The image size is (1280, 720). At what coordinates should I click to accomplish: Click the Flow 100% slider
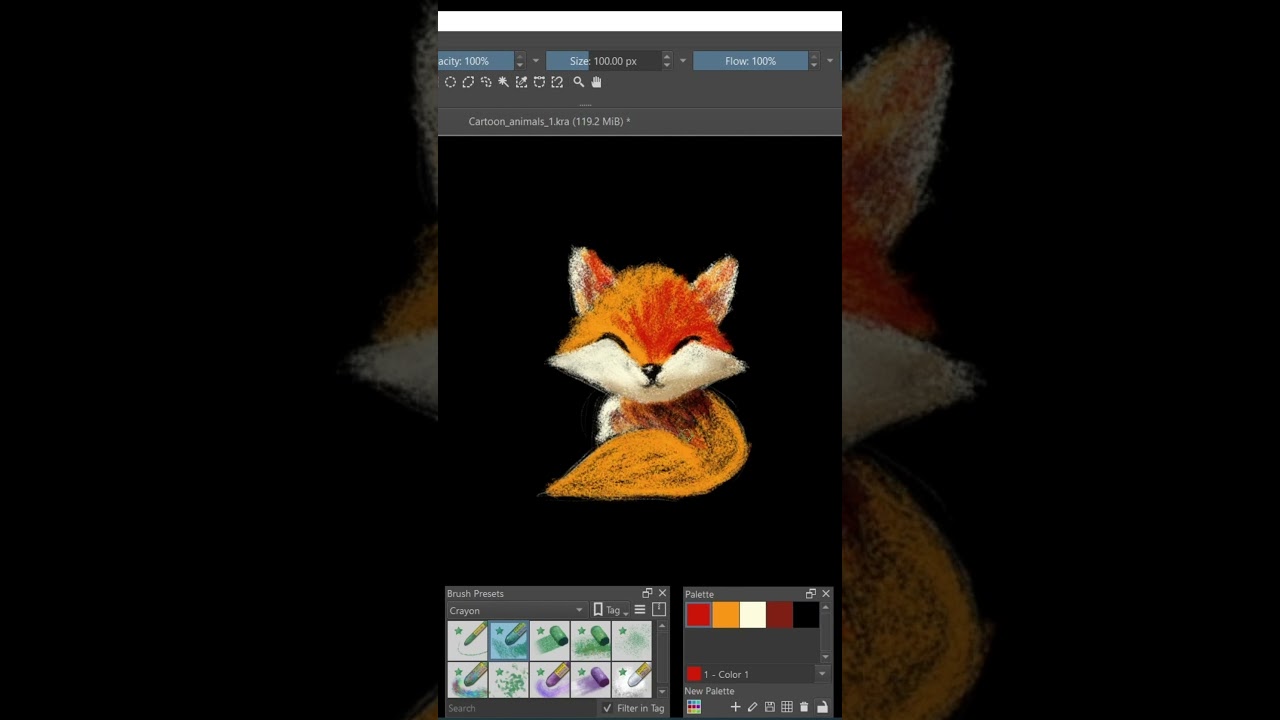click(x=751, y=61)
